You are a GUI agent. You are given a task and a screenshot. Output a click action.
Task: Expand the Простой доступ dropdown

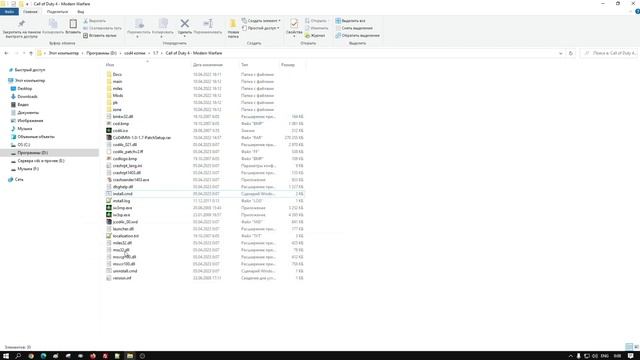(261, 28)
